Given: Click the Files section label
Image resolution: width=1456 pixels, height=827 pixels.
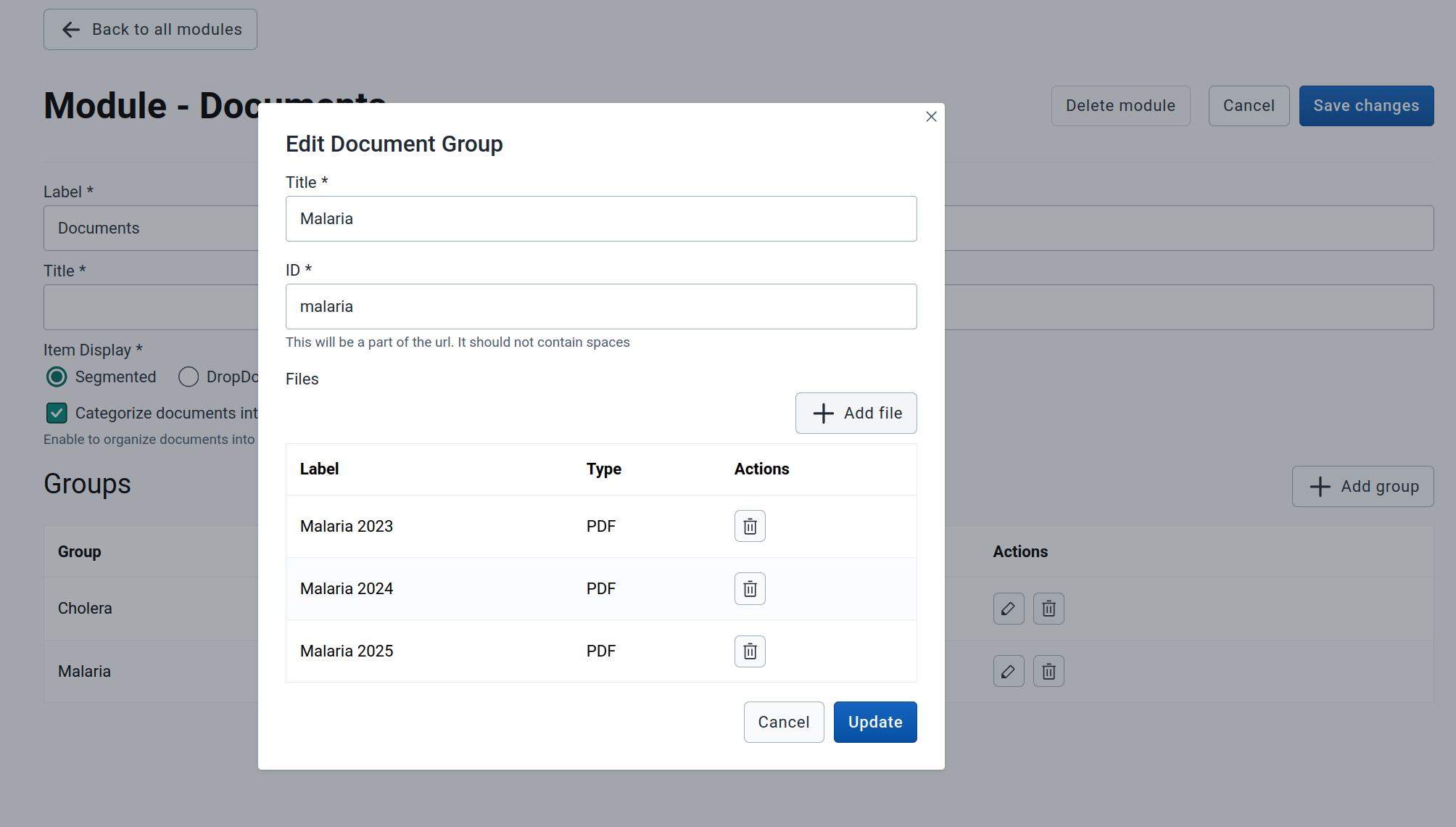Looking at the screenshot, I should (x=302, y=379).
